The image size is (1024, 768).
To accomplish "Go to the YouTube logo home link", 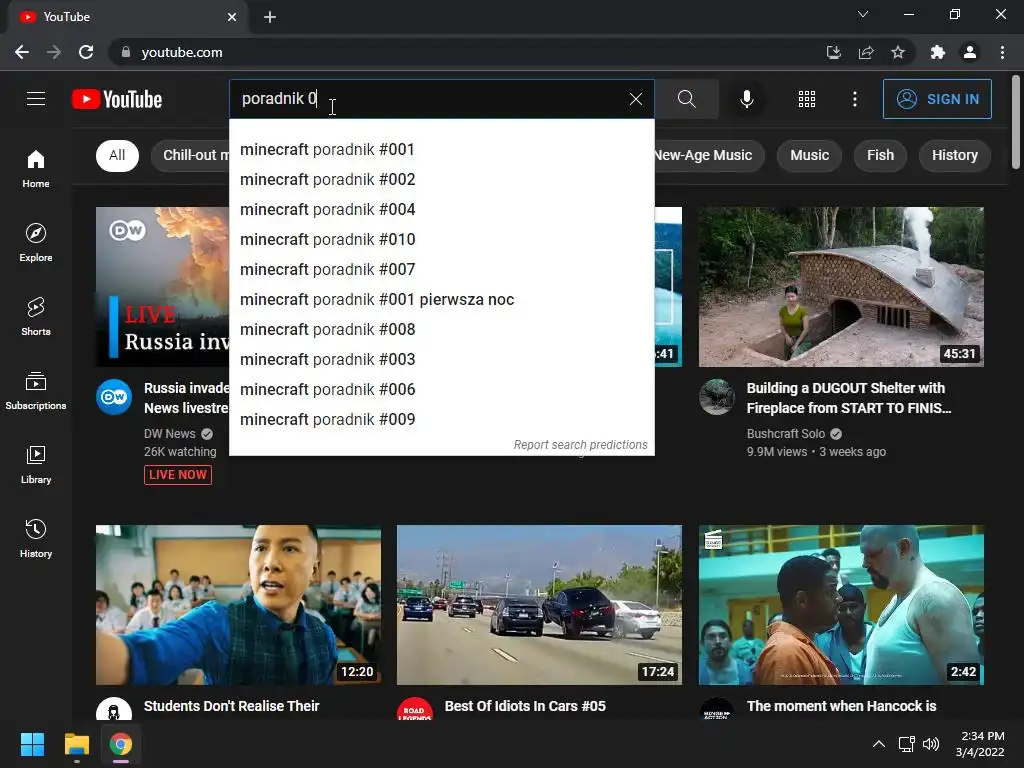I will point(117,99).
